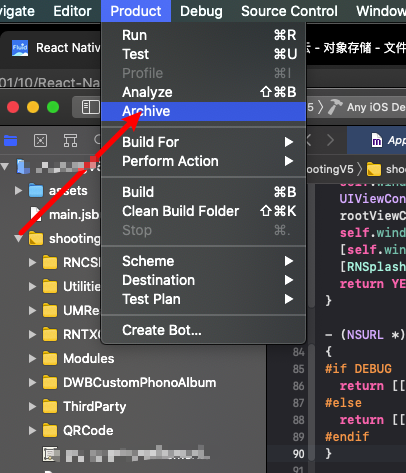Click the ThirdParty folder icon
Image resolution: width=406 pixels, height=473 pixels.
pyautogui.click(x=50, y=406)
